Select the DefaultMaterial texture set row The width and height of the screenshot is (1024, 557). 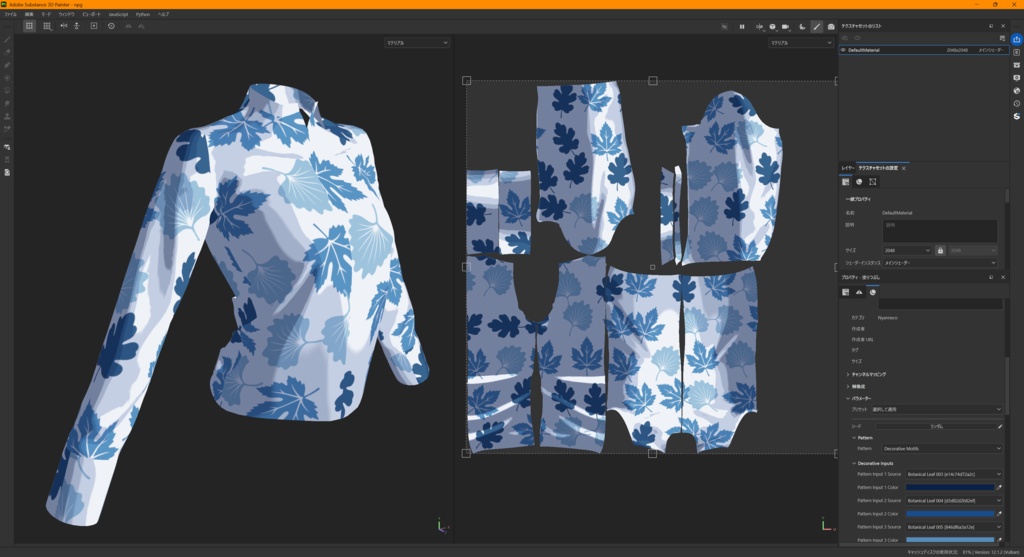pyautogui.click(x=923, y=50)
